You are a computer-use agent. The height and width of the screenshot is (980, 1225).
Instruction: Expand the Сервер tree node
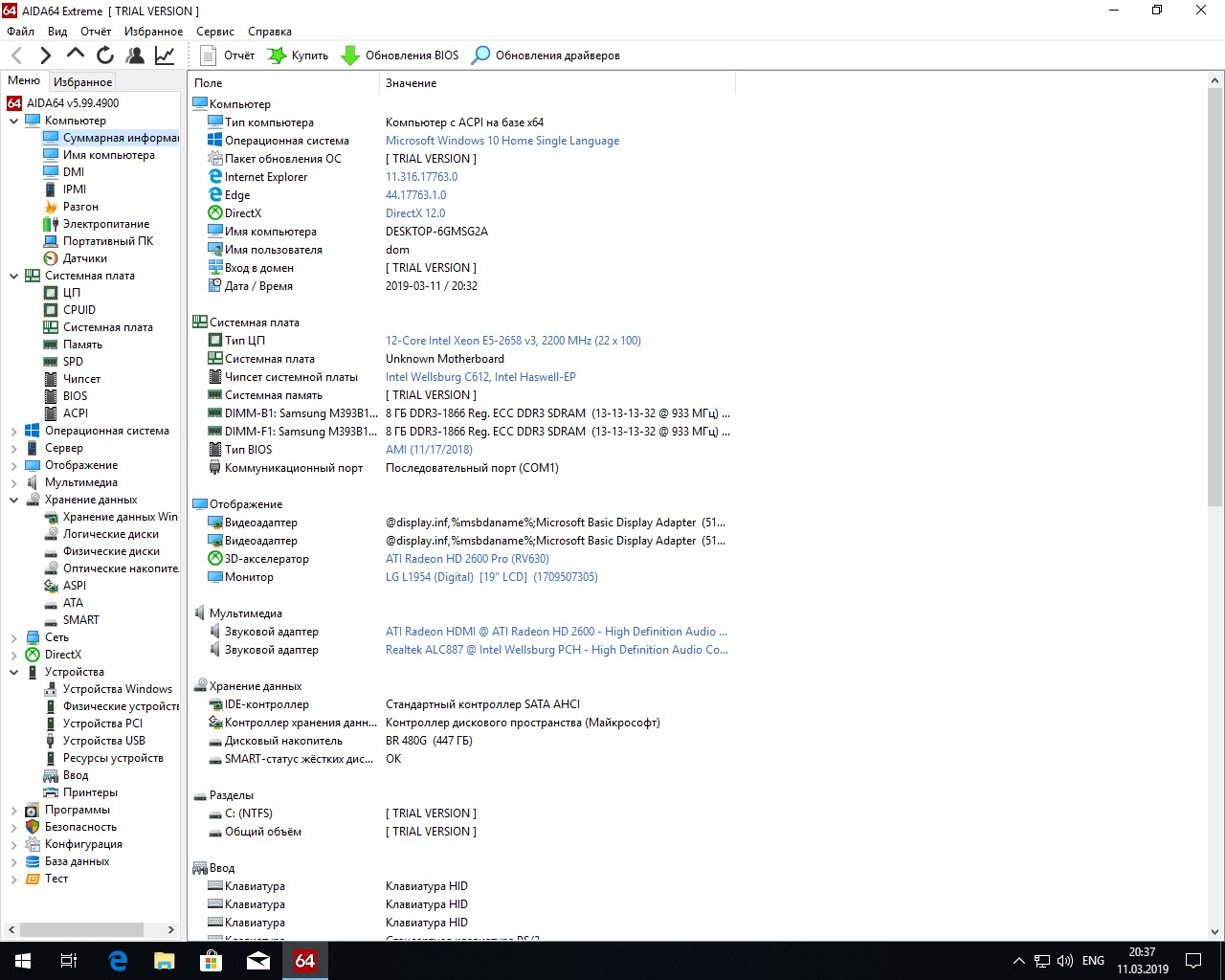tap(13, 448)
